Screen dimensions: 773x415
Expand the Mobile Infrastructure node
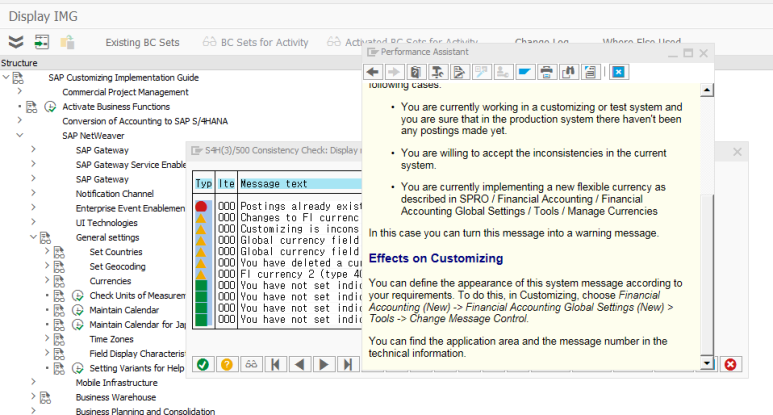[x=34, y=381]
